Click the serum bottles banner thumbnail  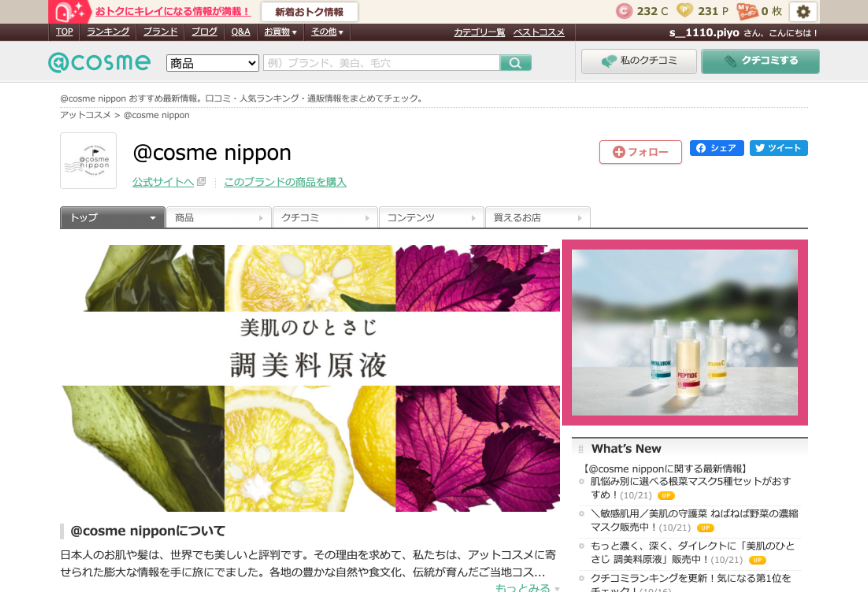pyautogui.click(x=686, y=331)
